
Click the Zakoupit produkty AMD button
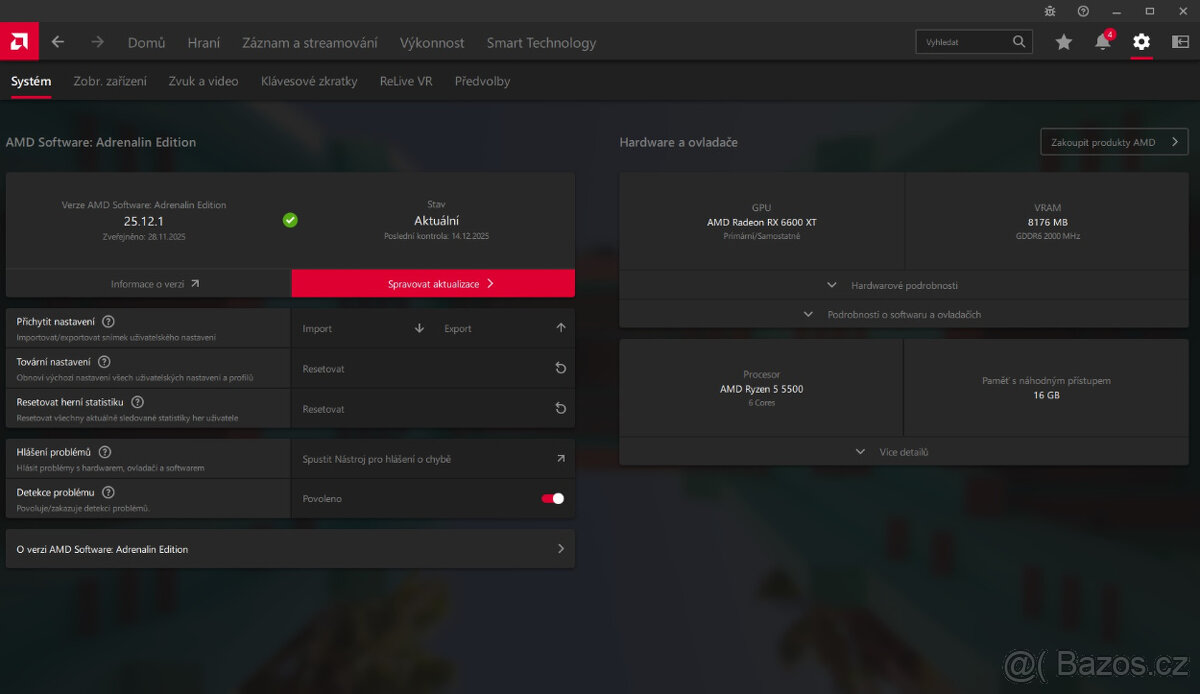pos(1113,142)
